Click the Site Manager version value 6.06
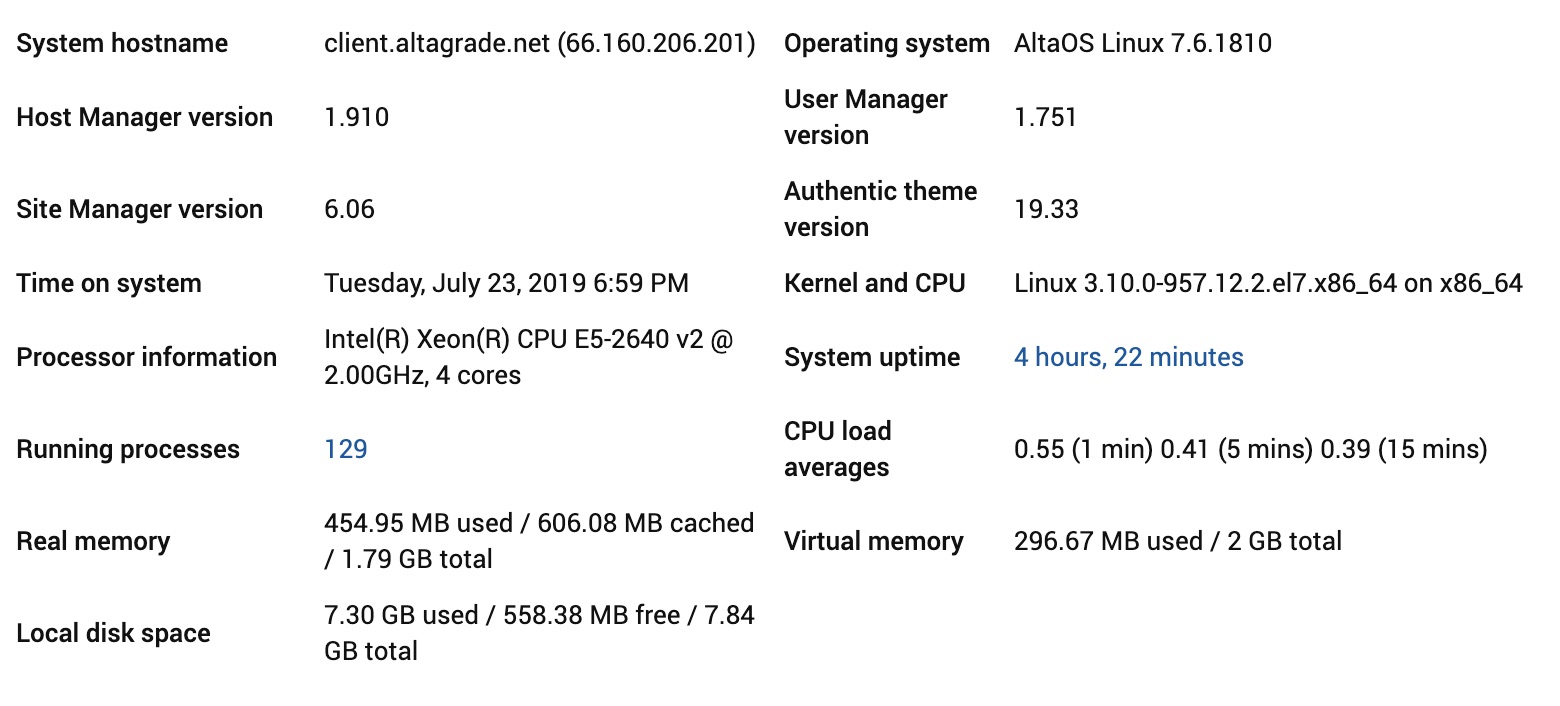1560x706 pixels. pos(350,209)
